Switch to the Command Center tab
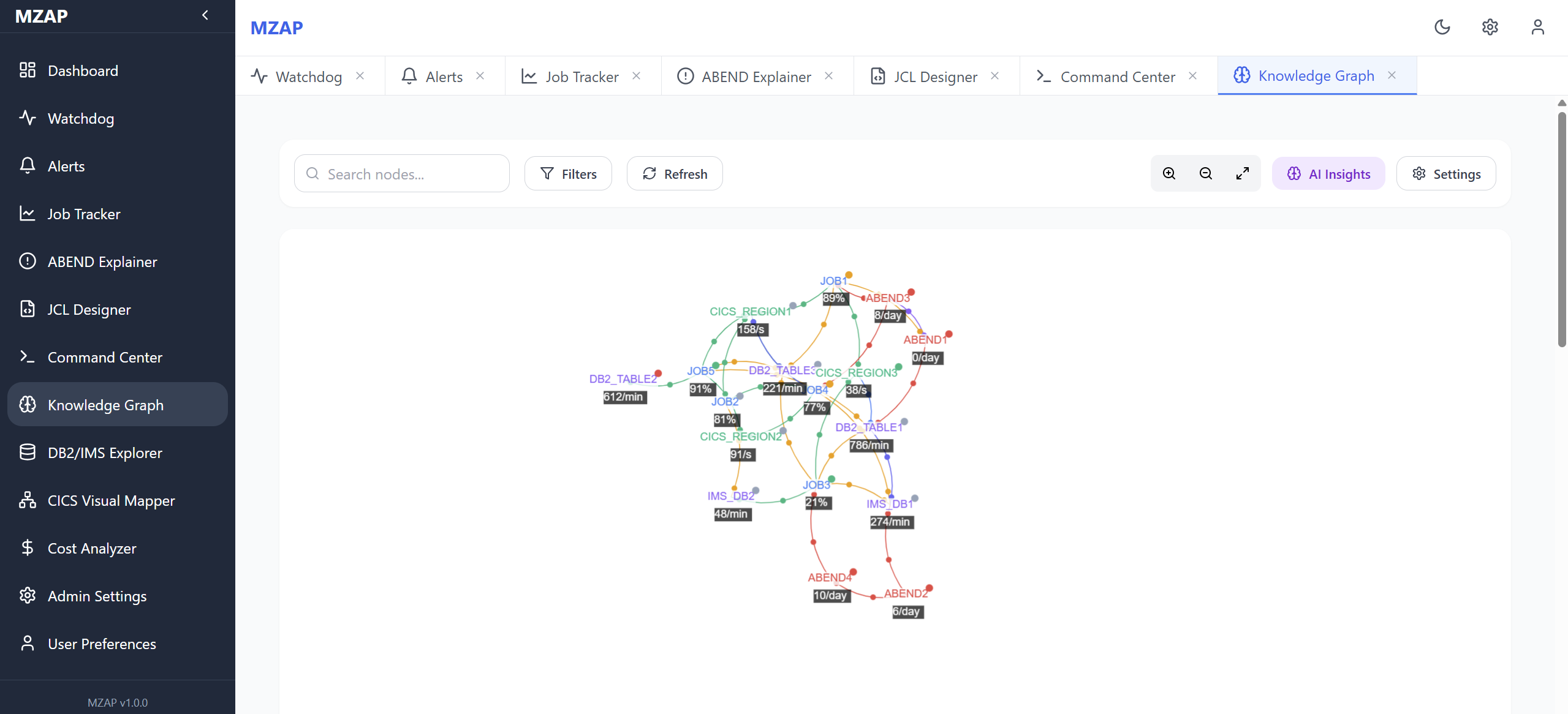The image size is (1568, 714). click(1117, 77)
